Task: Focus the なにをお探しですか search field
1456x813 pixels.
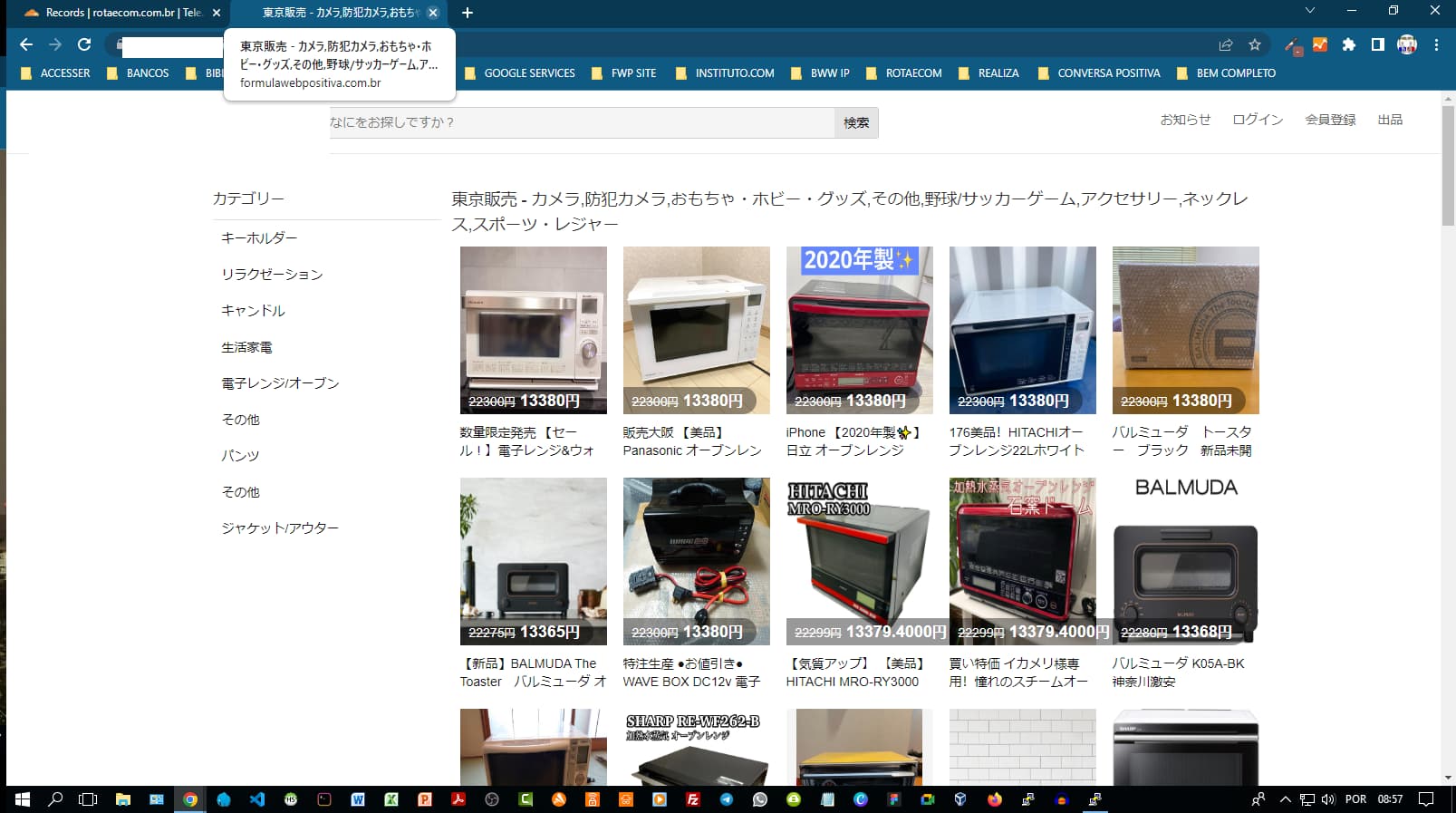Action: click(582, 122)
